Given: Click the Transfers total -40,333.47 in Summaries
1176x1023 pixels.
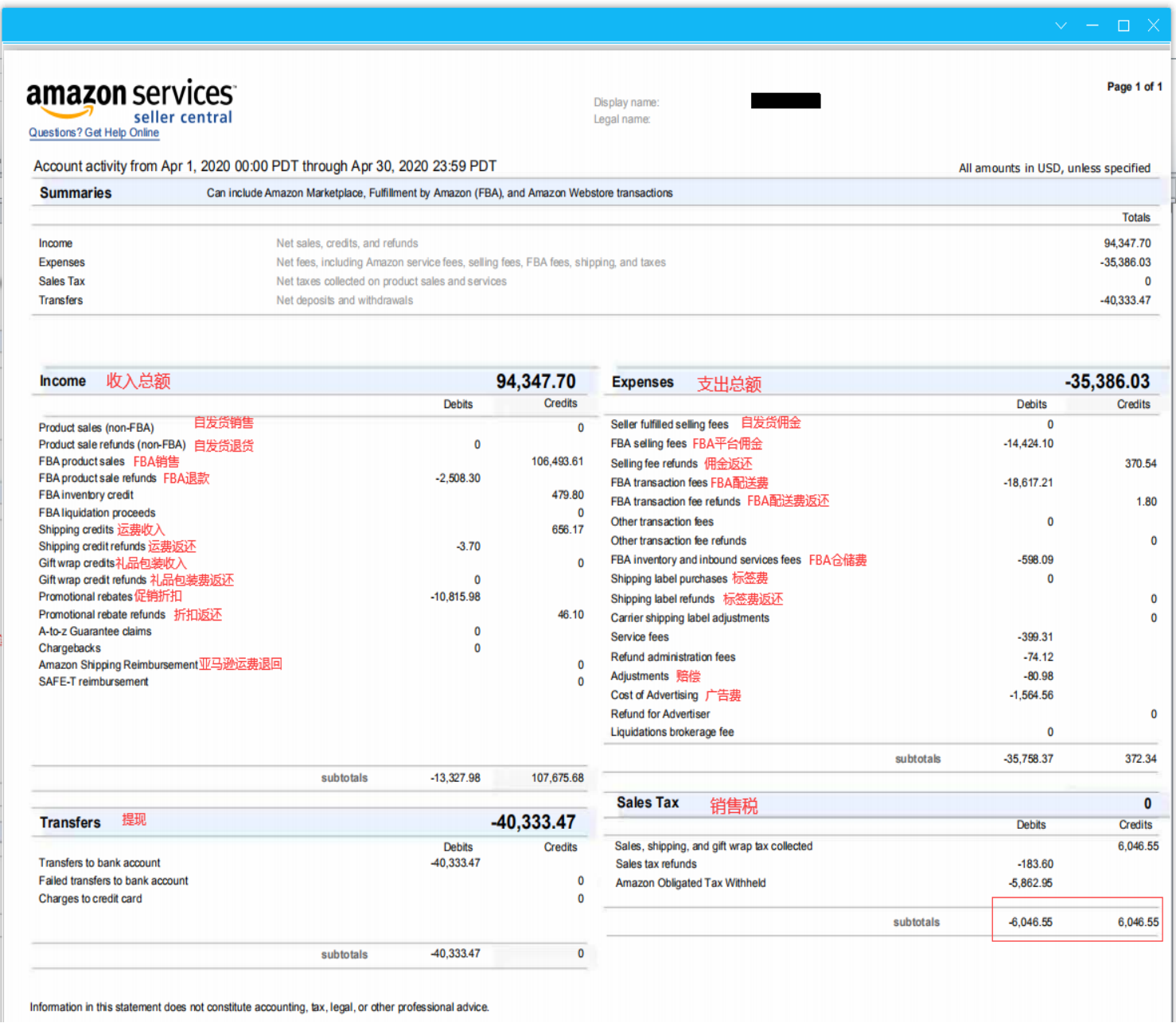Looking at the screenshot, I should coord(1125,301).
